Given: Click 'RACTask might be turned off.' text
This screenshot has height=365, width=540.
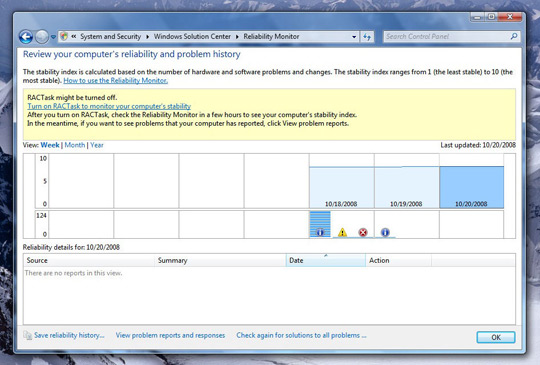Looking at the screenshot, I should (72, 97).
